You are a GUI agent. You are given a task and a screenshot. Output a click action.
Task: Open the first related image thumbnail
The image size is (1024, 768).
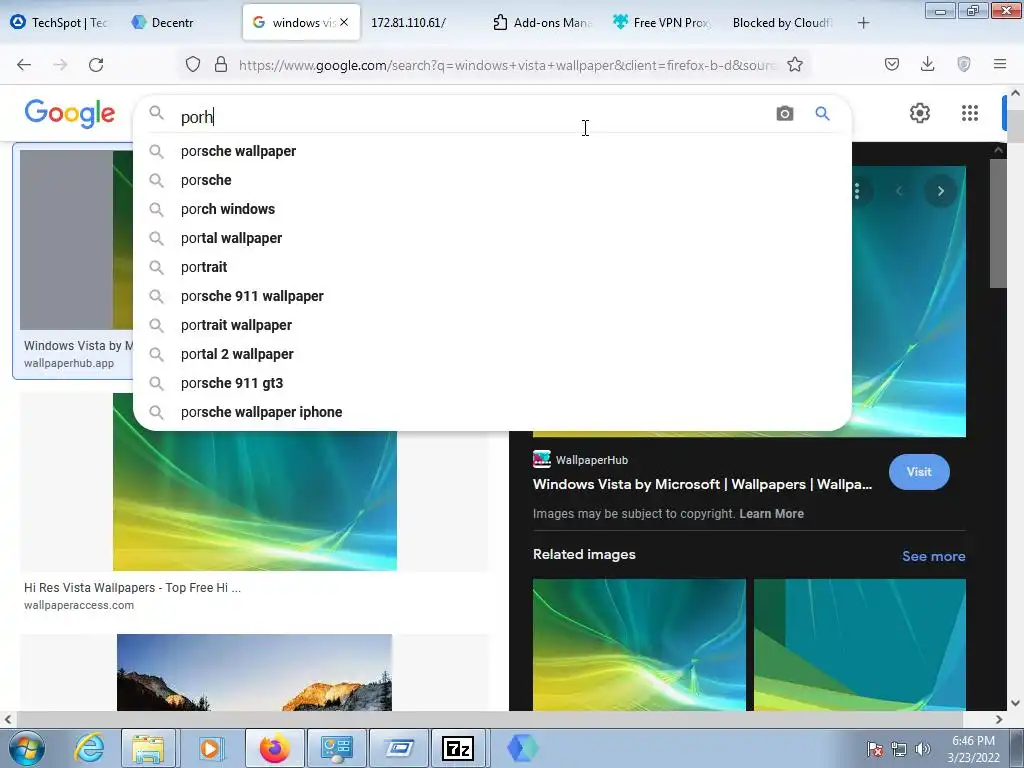(639, 645)
